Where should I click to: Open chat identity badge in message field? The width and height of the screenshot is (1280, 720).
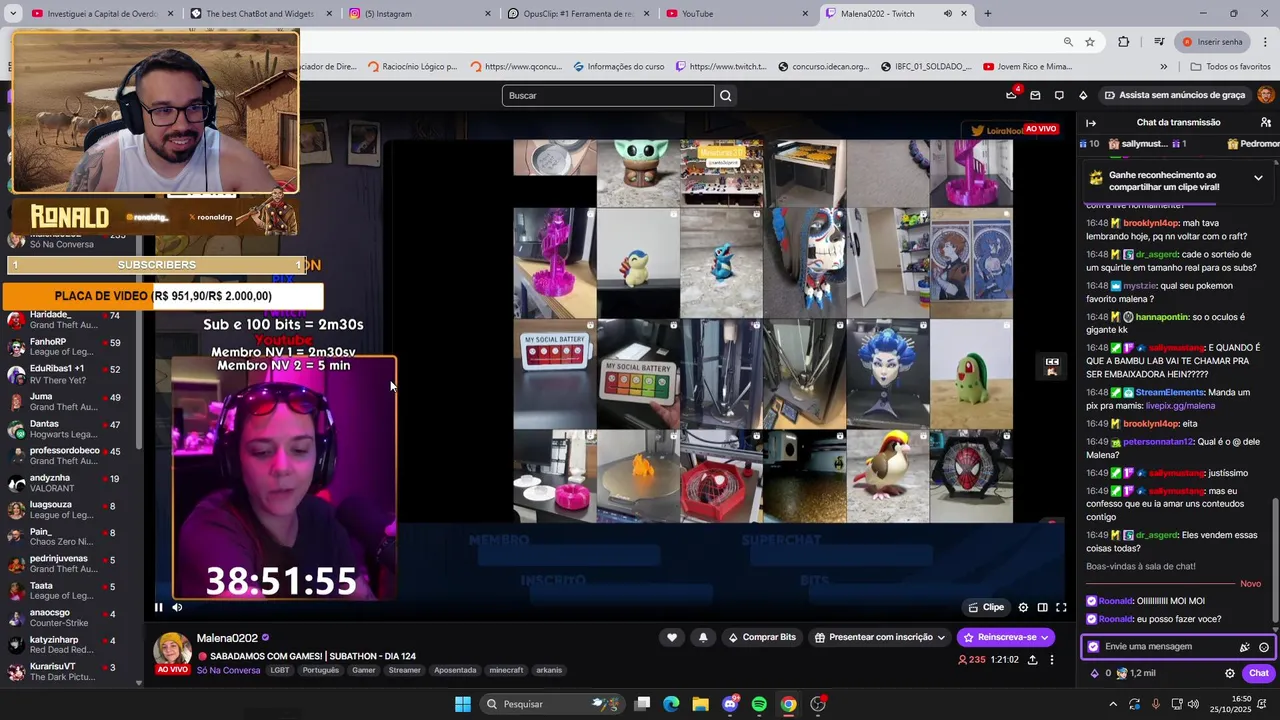(x=1093, y=647)
